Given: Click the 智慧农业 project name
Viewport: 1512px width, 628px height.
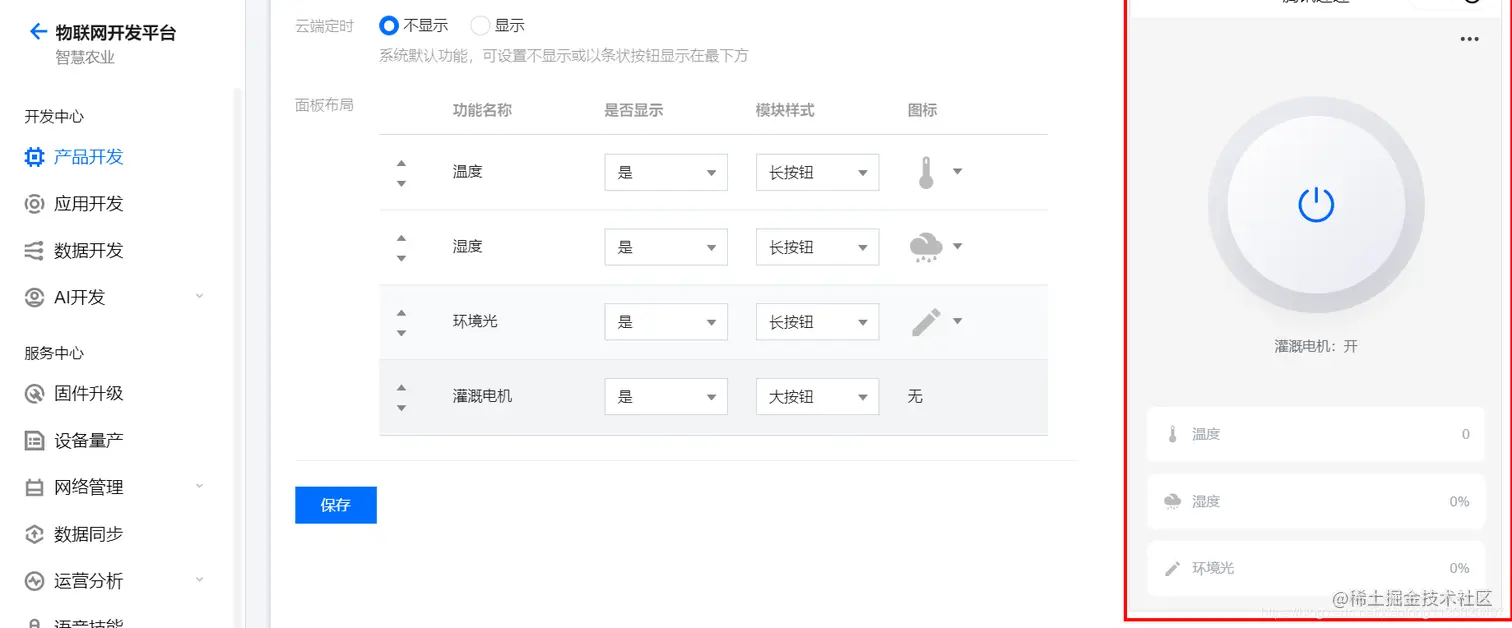Looking at the screenshot, I should [85, 58].
